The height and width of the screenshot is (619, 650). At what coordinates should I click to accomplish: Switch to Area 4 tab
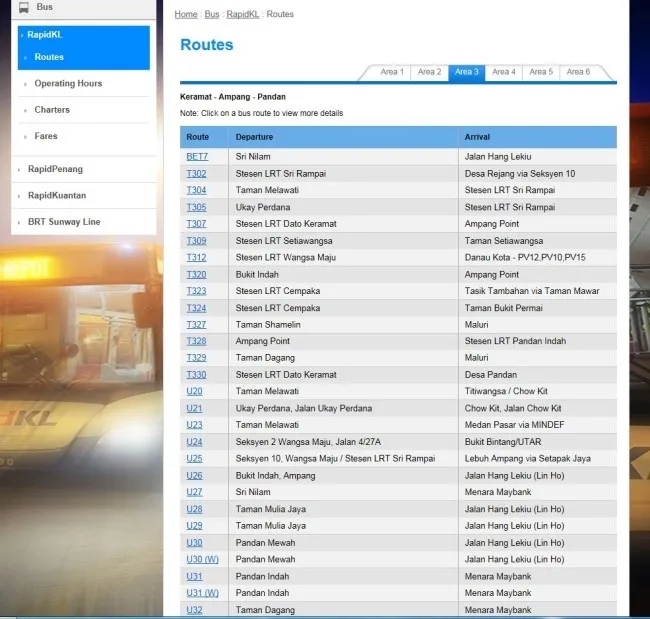[x=504, y=72]
